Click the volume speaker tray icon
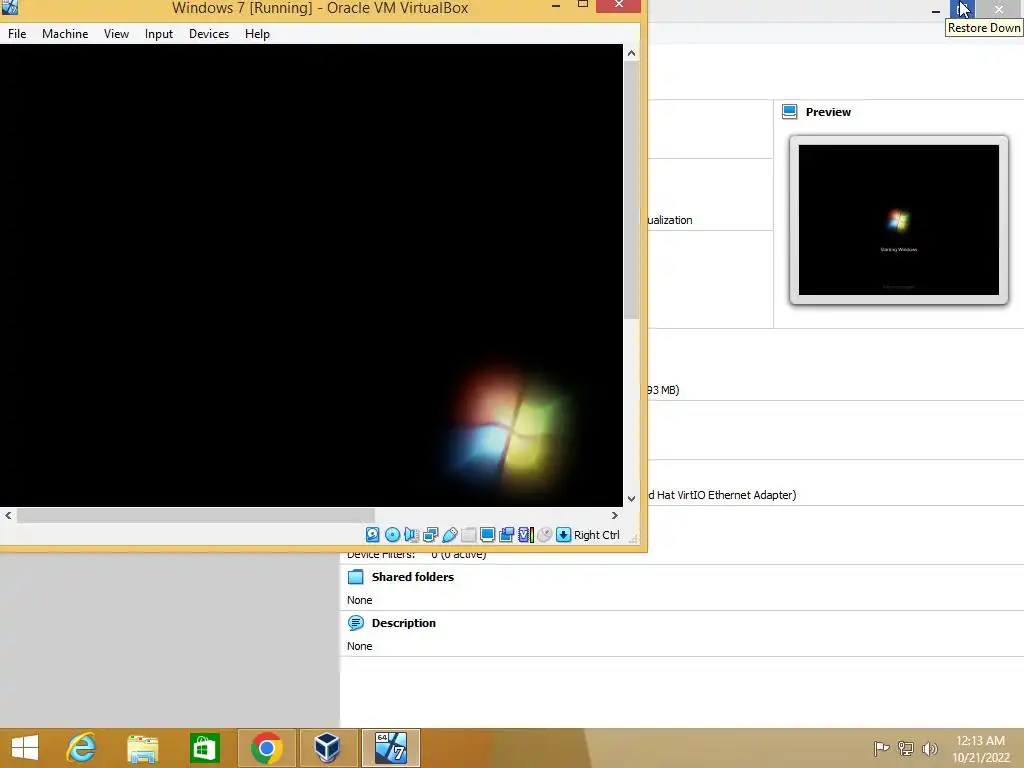The height and width of the screenshot is (768, 1024). tap(929, 748)
